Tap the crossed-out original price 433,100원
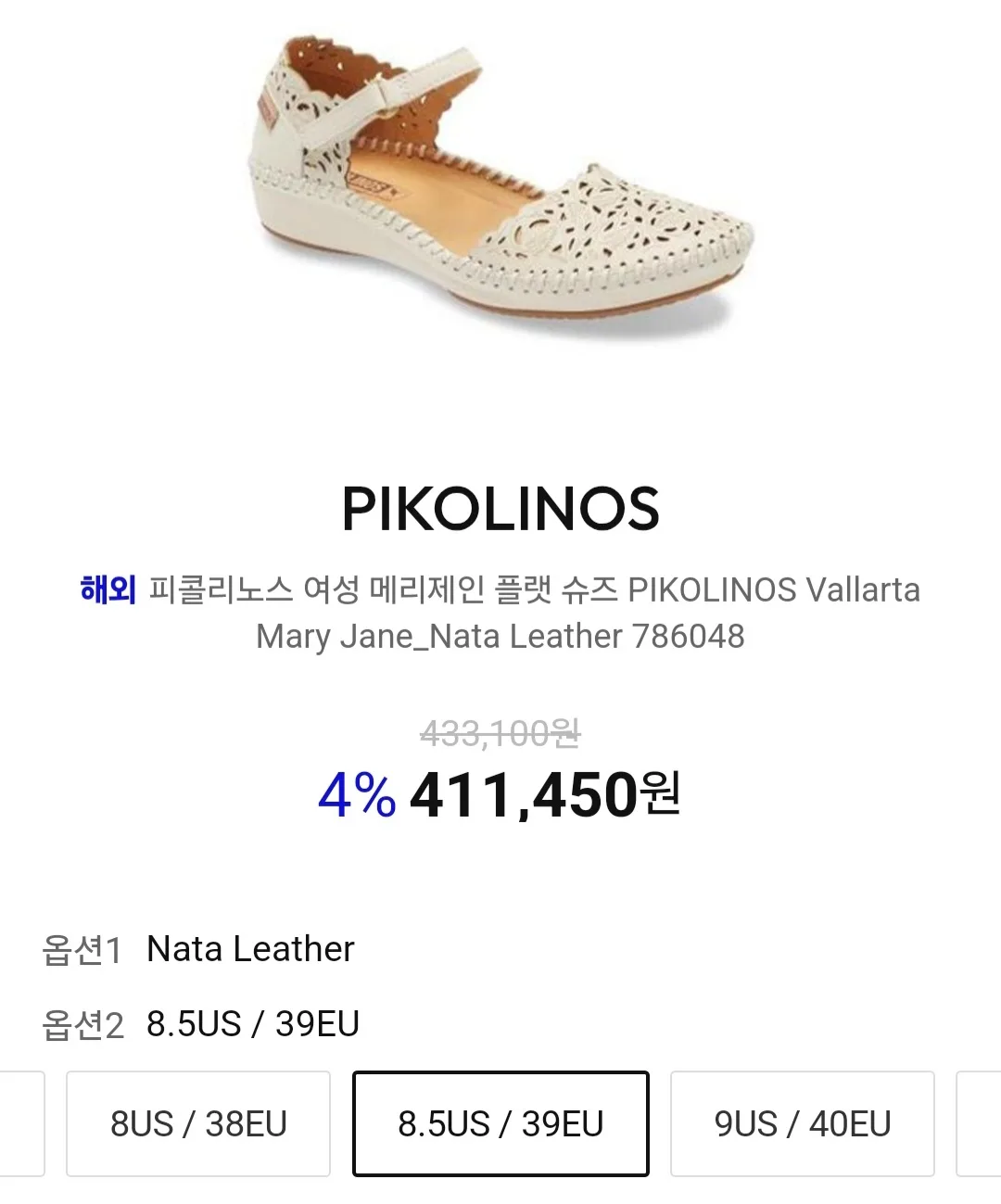The width and height of the screenshot is (1001, 1204). pos(500,734)
